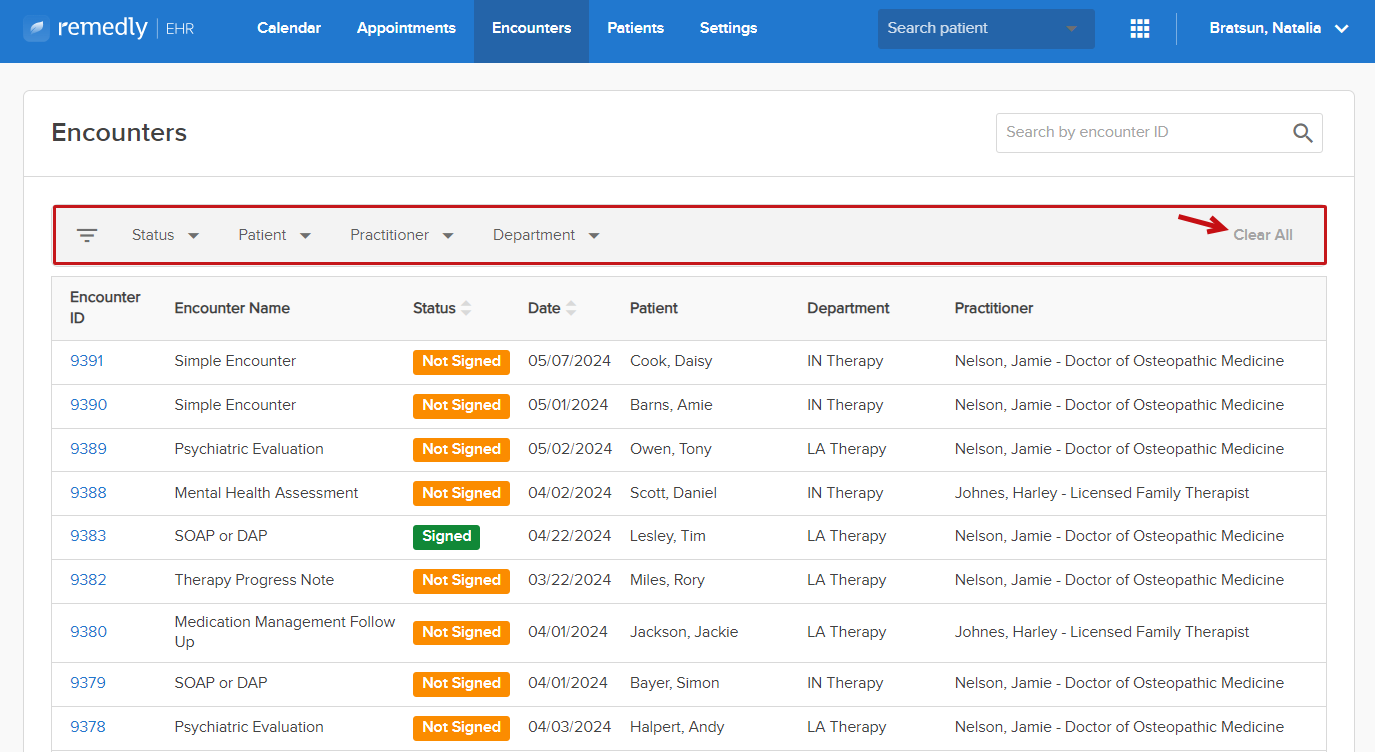Click patient name Bayer, Simon
The height and width of the screenshot is (752, 1375).
coord(675,683)
